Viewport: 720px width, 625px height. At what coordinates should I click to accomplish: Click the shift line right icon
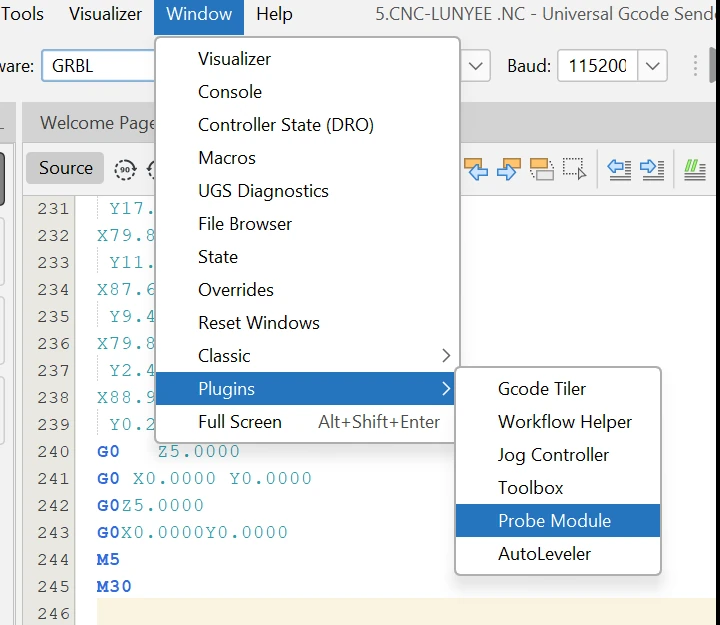[652, 169]
